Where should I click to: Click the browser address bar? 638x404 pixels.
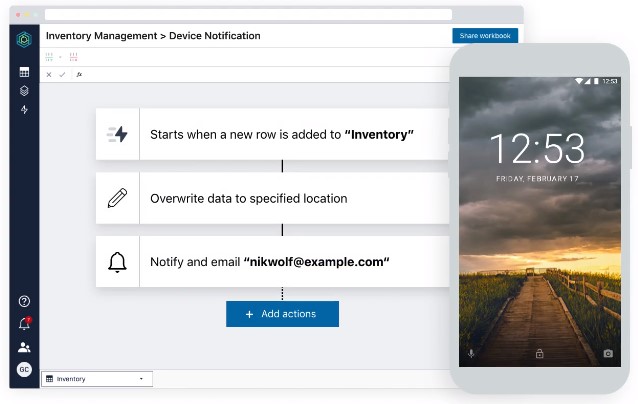(x=248, y=15)
